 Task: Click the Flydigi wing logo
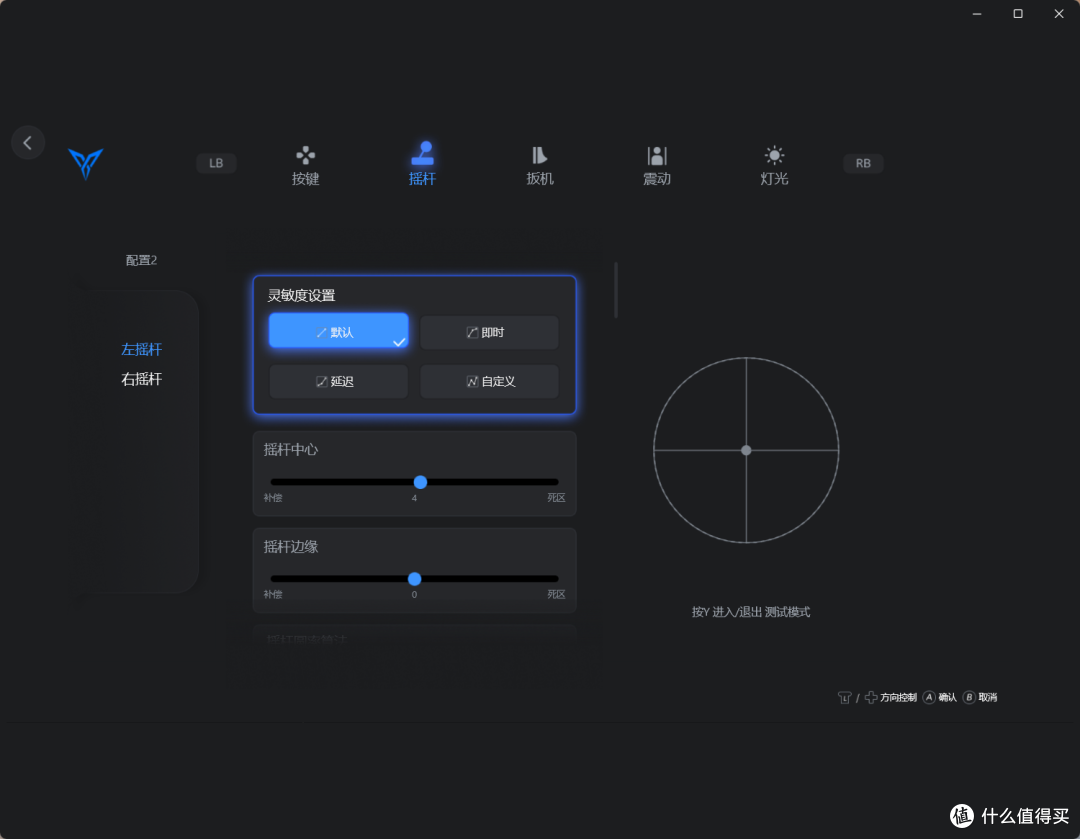(86, 163)
